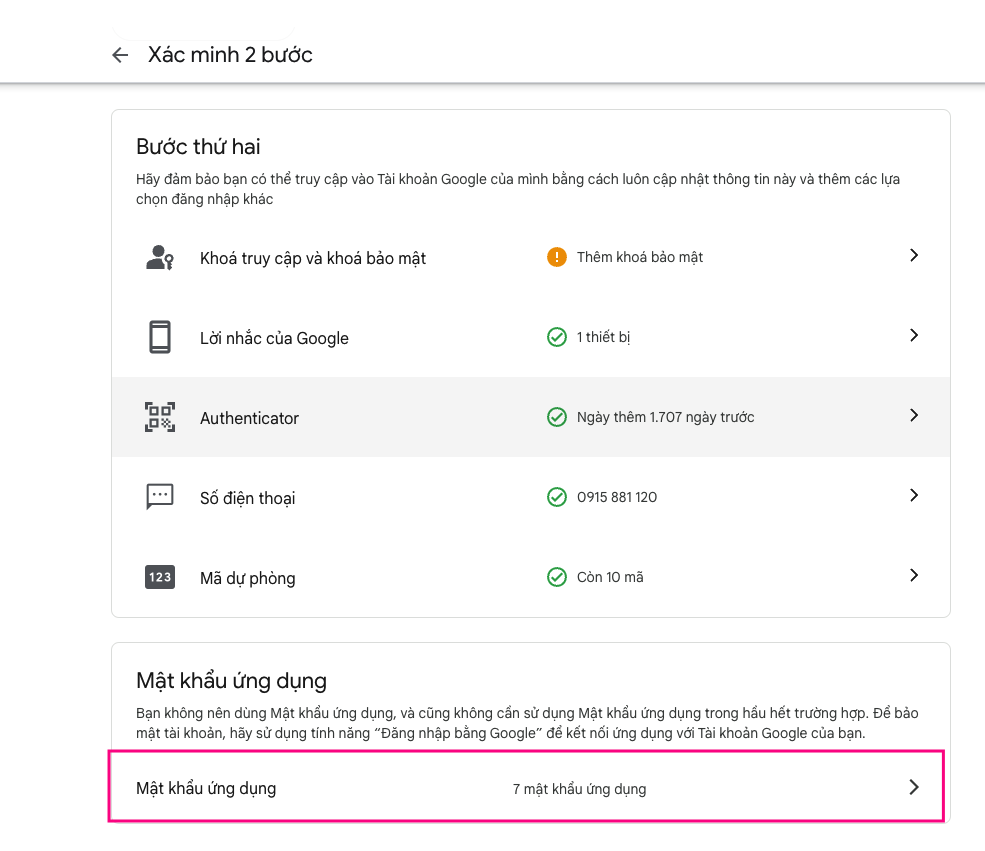
Task: Open Số điện thoại row chevron
Action: click(913, 495)
